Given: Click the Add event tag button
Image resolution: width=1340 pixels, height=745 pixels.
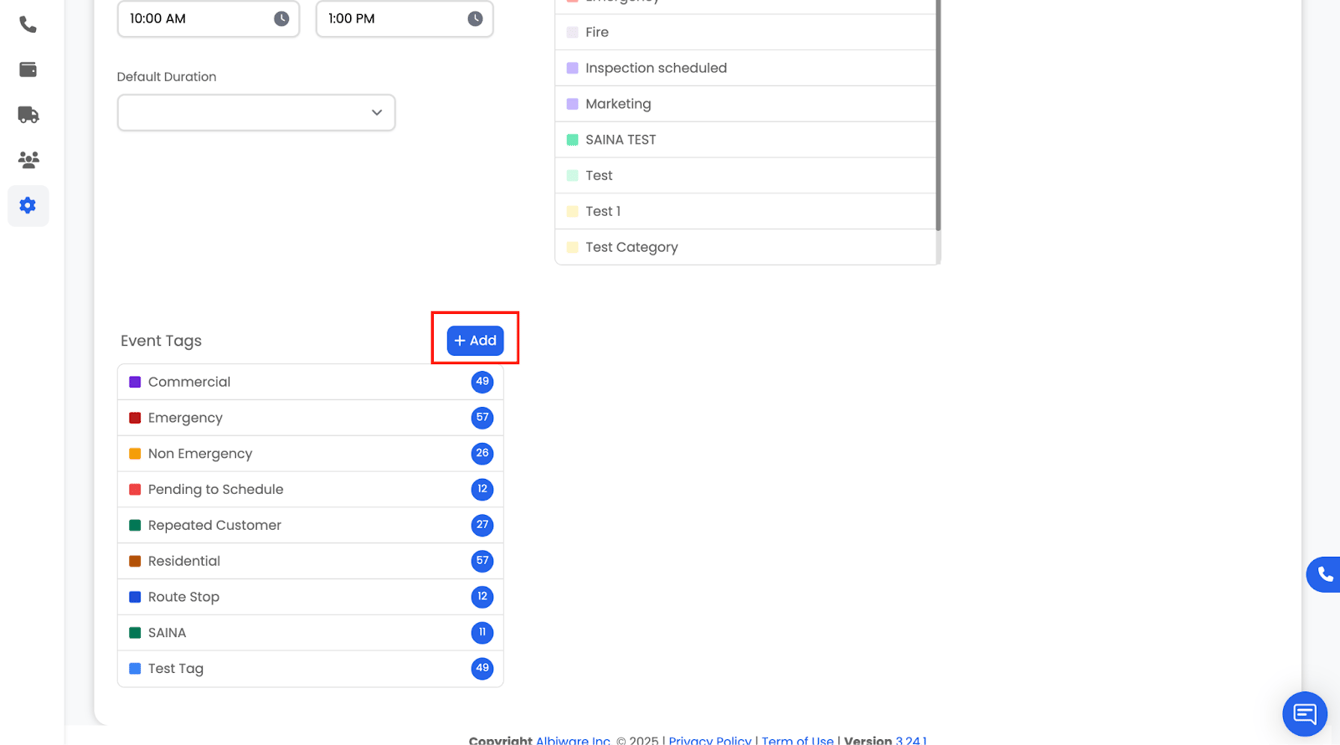Looking at the screenshot, I should (x=475, y=341).
